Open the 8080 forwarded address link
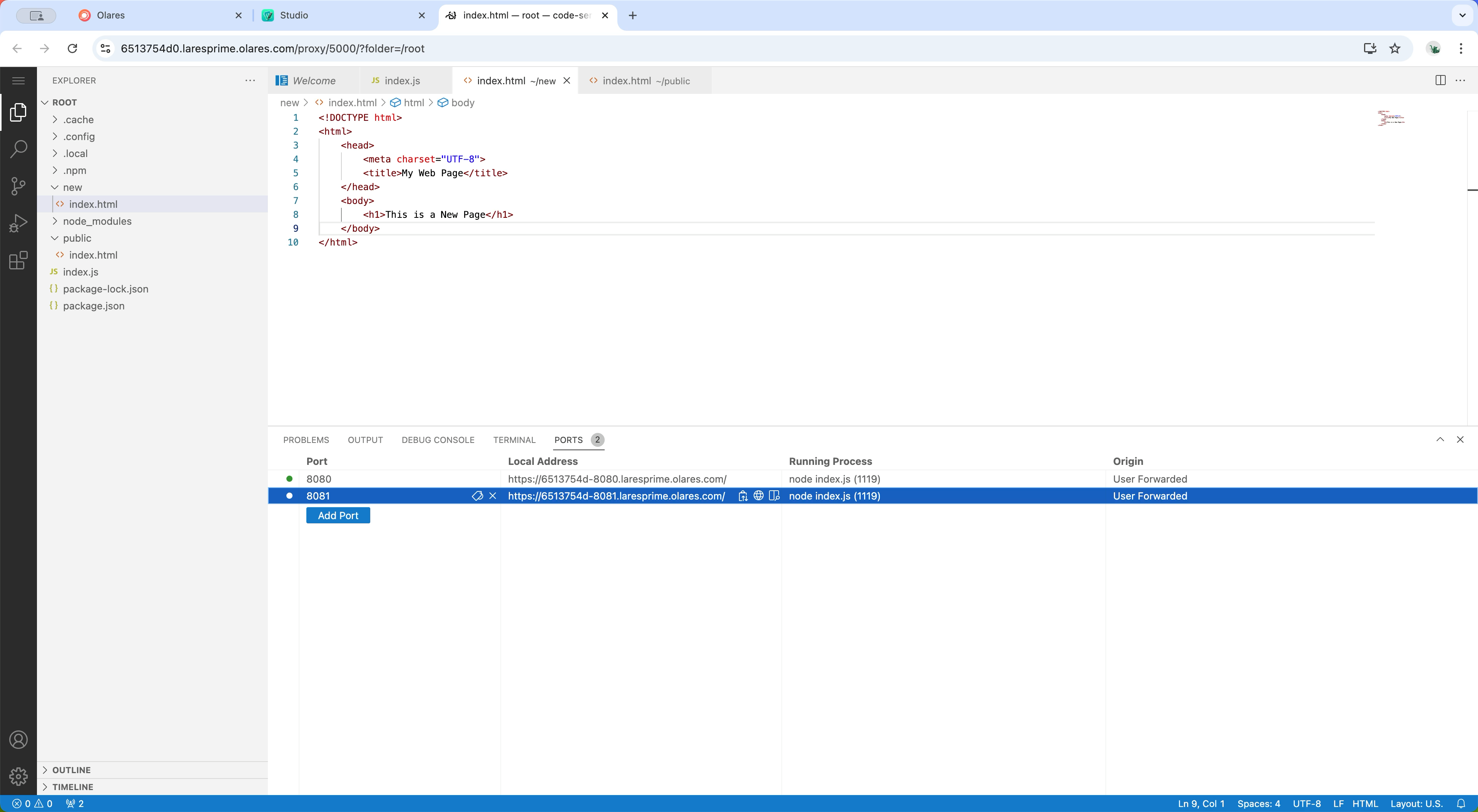 pyautogui.click(x=617, y=479)
